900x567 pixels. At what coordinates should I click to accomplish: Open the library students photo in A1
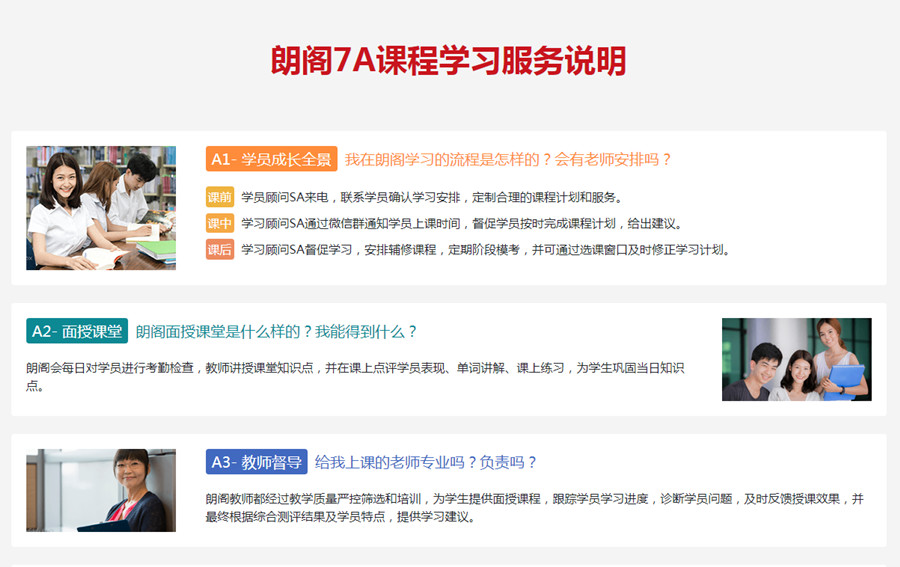pos(101,208)
